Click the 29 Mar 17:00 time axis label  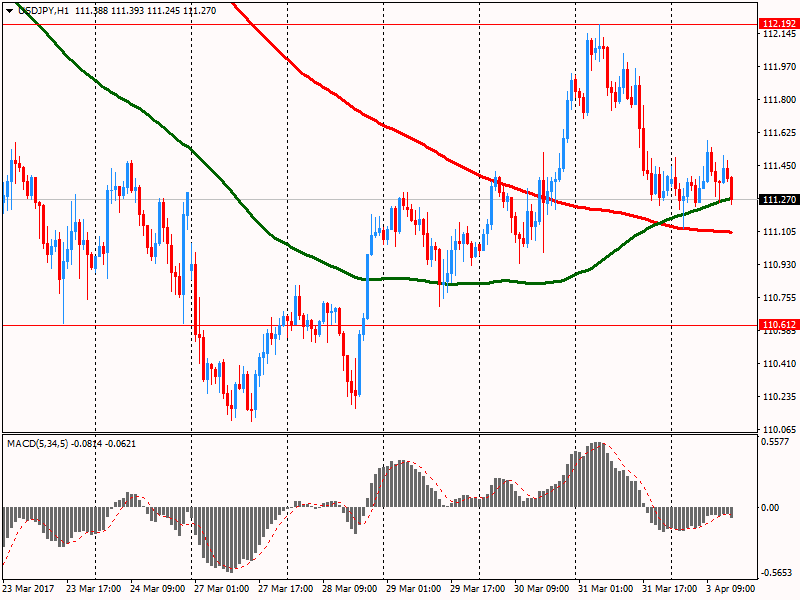pos(478,589)
